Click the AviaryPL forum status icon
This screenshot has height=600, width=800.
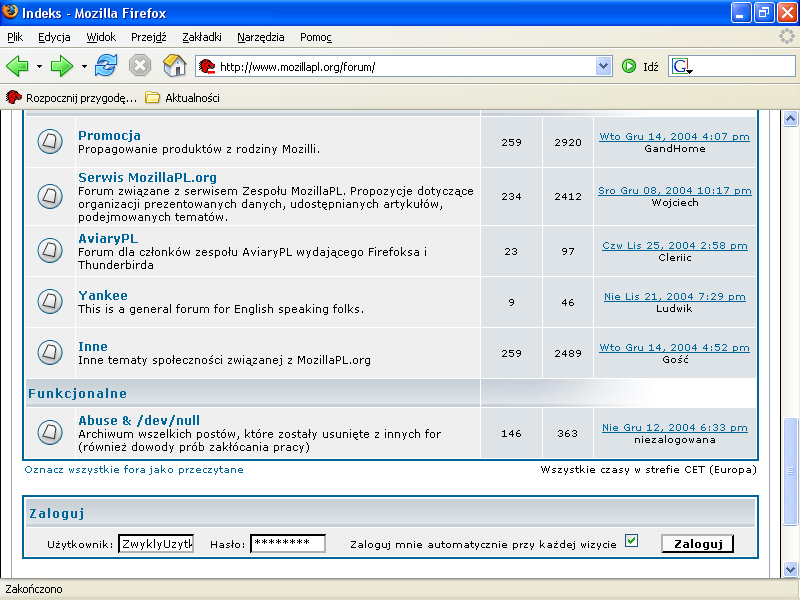coord(50,251)
